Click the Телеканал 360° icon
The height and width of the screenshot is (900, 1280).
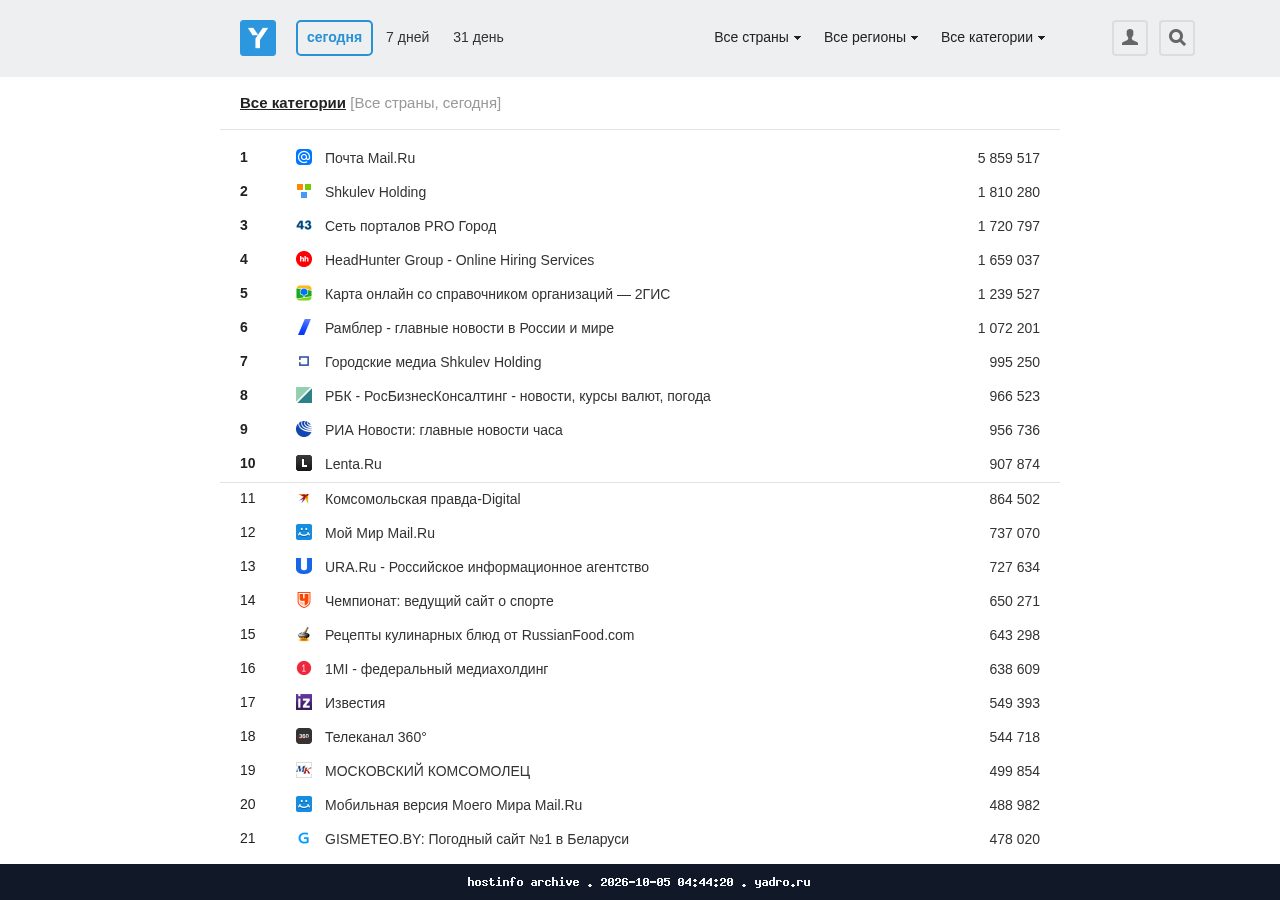304,736
